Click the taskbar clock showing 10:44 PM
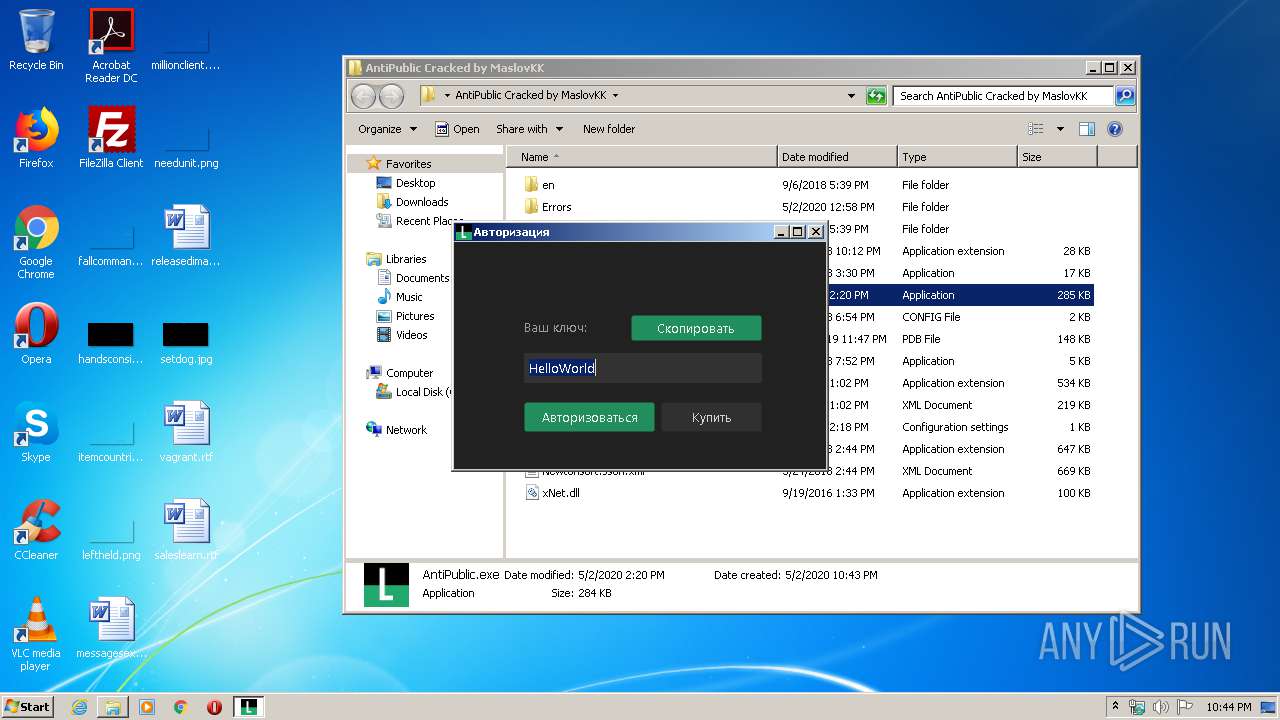1280x720 pixels. [1228, 707]
